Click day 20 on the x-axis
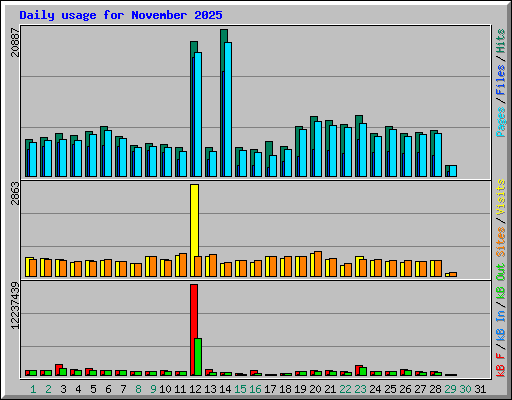The width and height of the screenshot is (512, 400). click(x=315, y=389)
